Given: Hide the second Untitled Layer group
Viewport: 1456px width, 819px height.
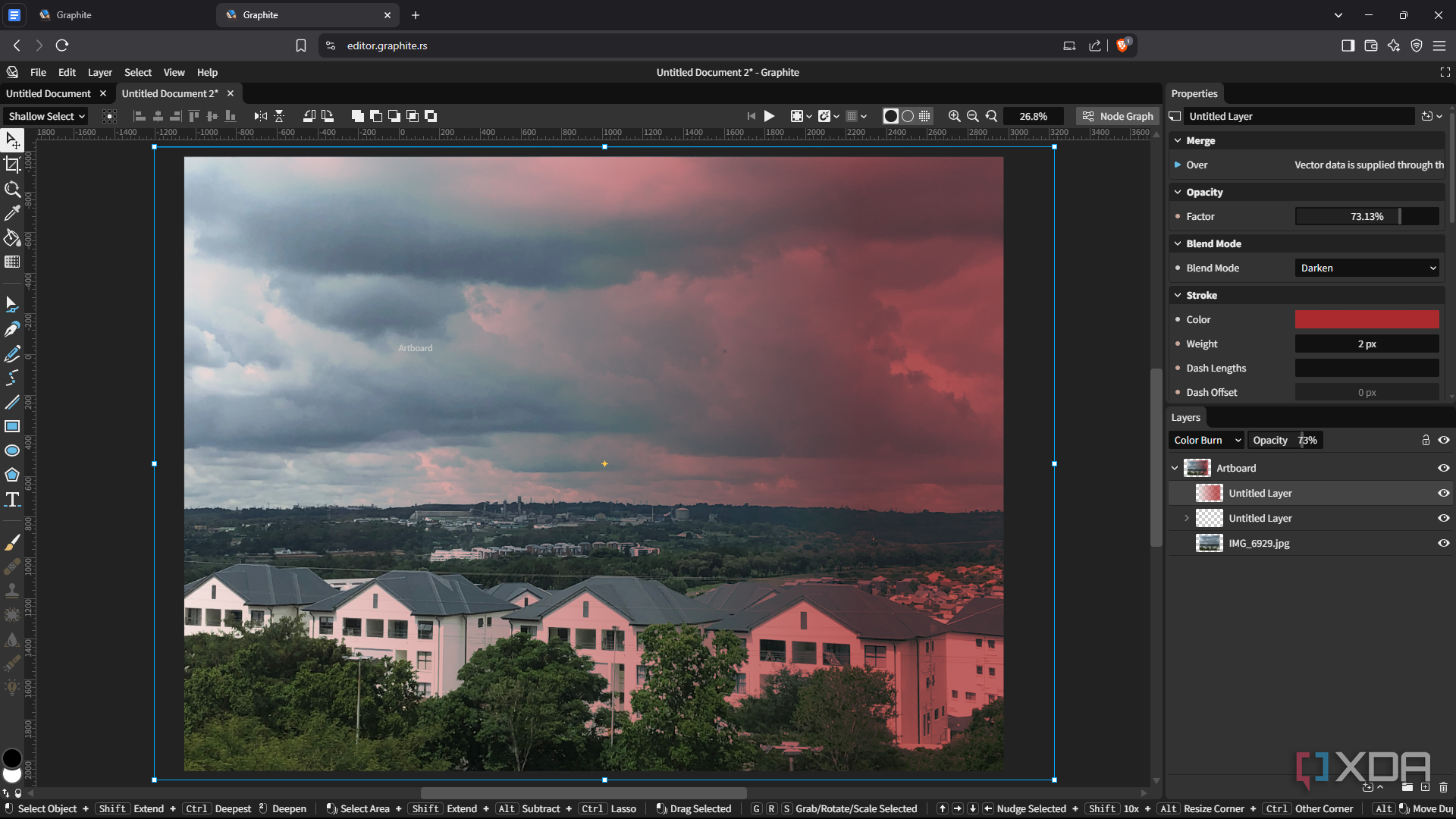Looking at the screenshot, I should [x=1444, y=518].
